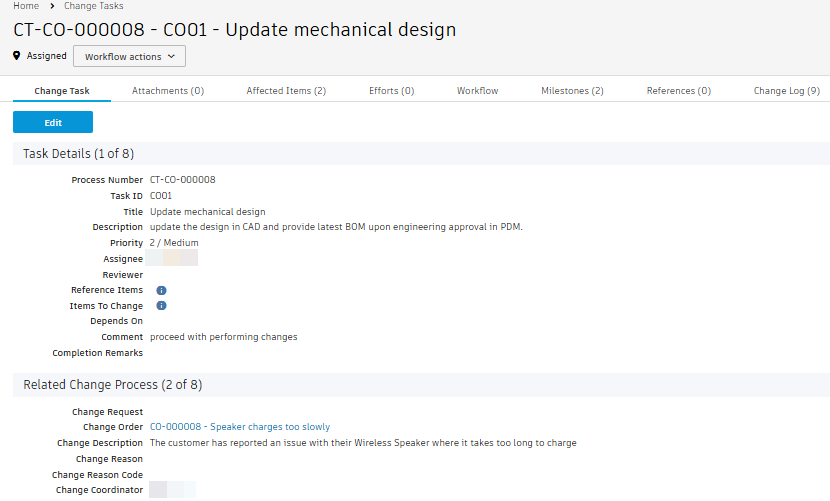Show the Change Log tab
Screen dimensions: 830x501
coord(786,91)
